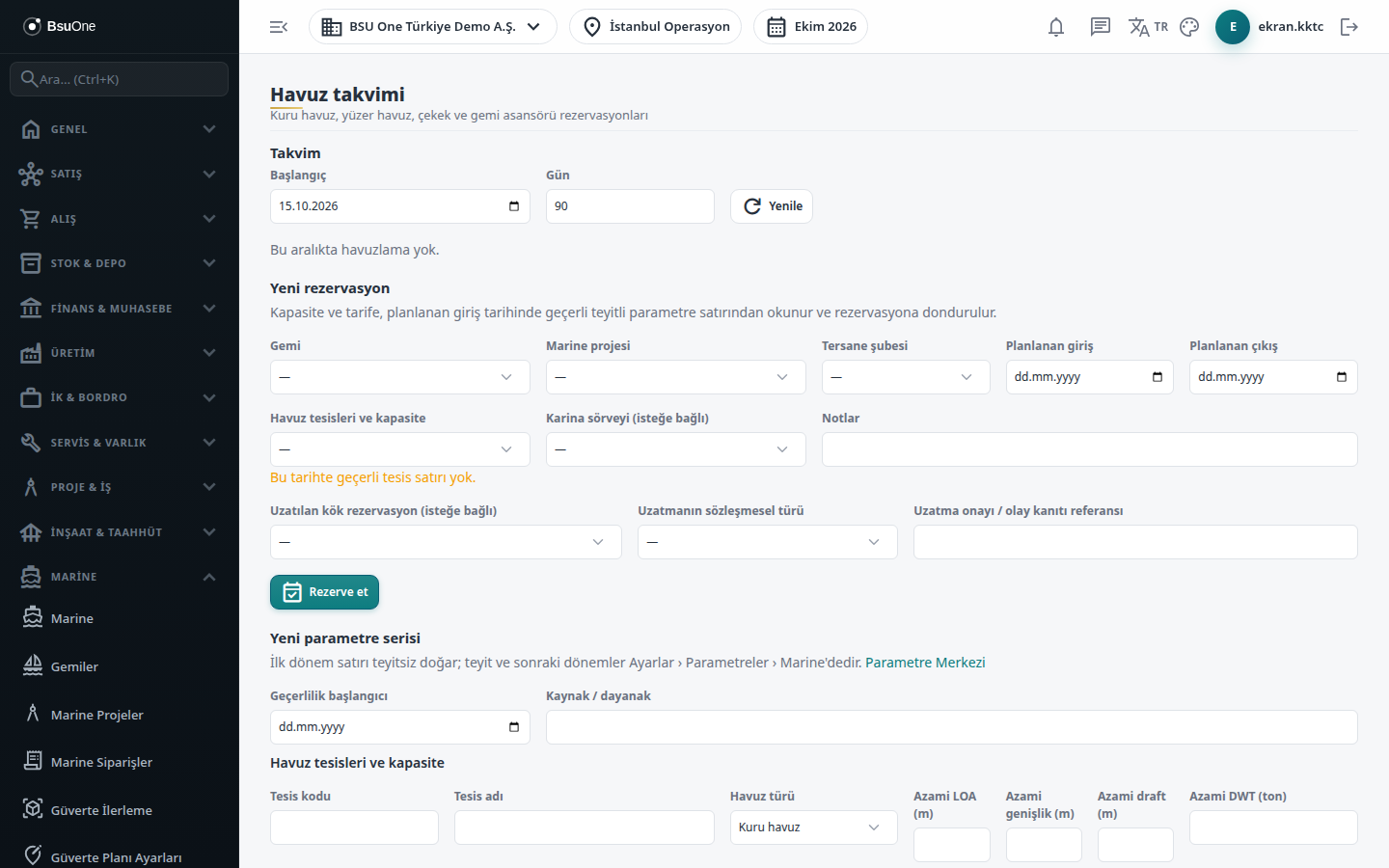Open Gemiler in the sidebar
1389x868 pixels.
point(120,666)
